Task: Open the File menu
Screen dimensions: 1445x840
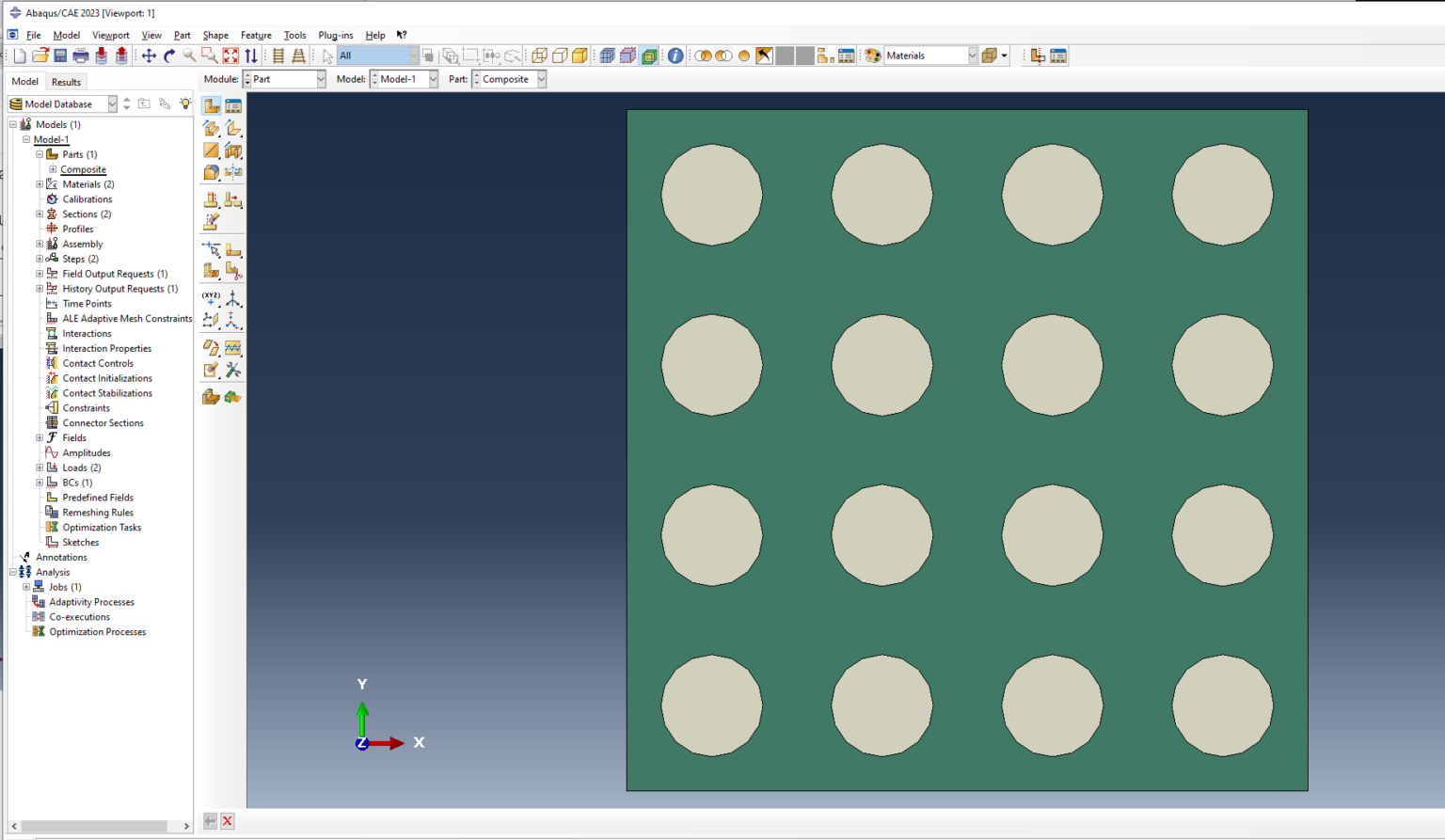Action: [x=34, y=35]
